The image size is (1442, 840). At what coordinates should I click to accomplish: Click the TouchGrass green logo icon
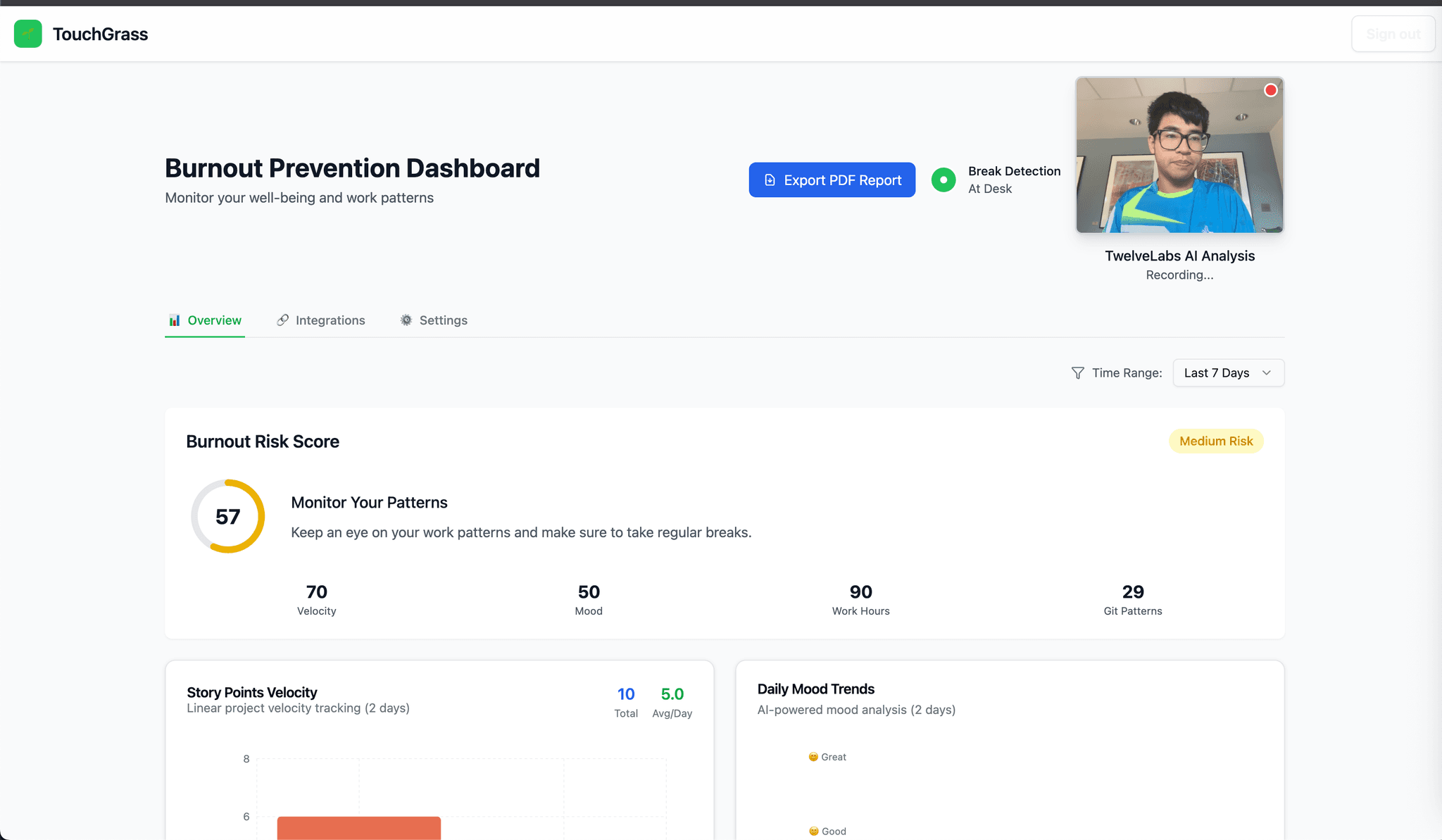(28, 34)
